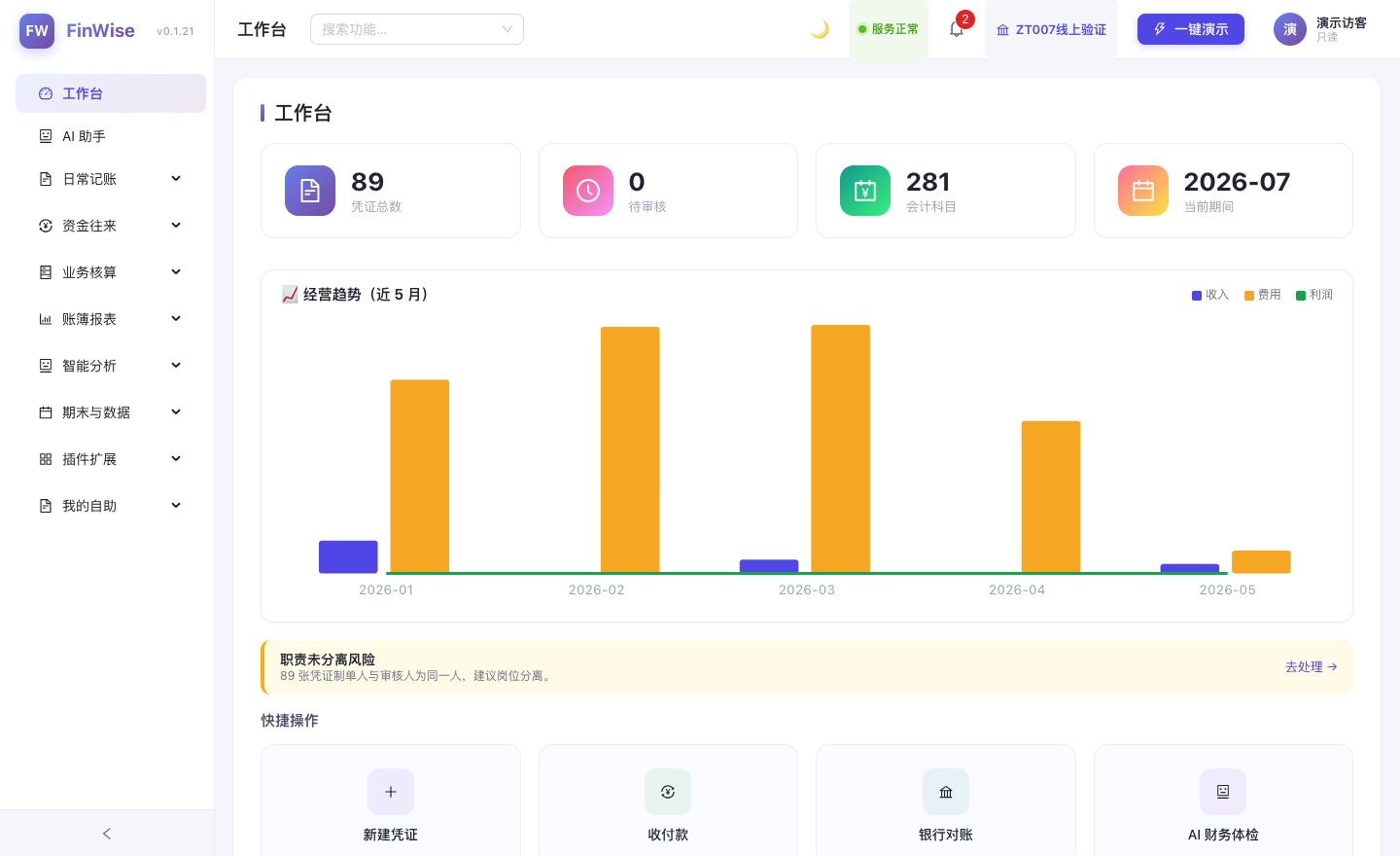
Task: Click the 搜索功能 search input field
Action: point(417,29)
